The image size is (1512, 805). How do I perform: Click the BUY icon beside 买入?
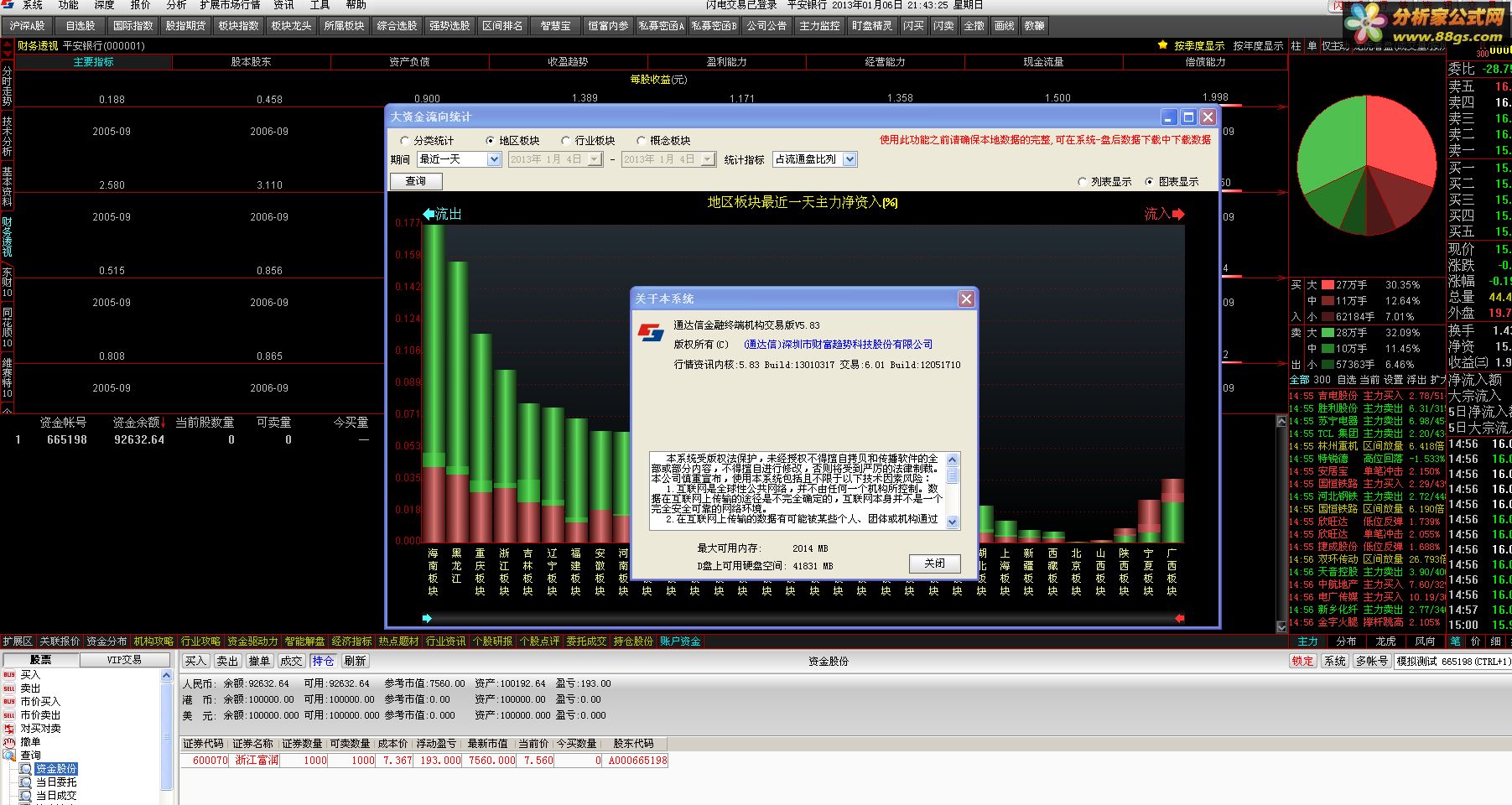9,674
